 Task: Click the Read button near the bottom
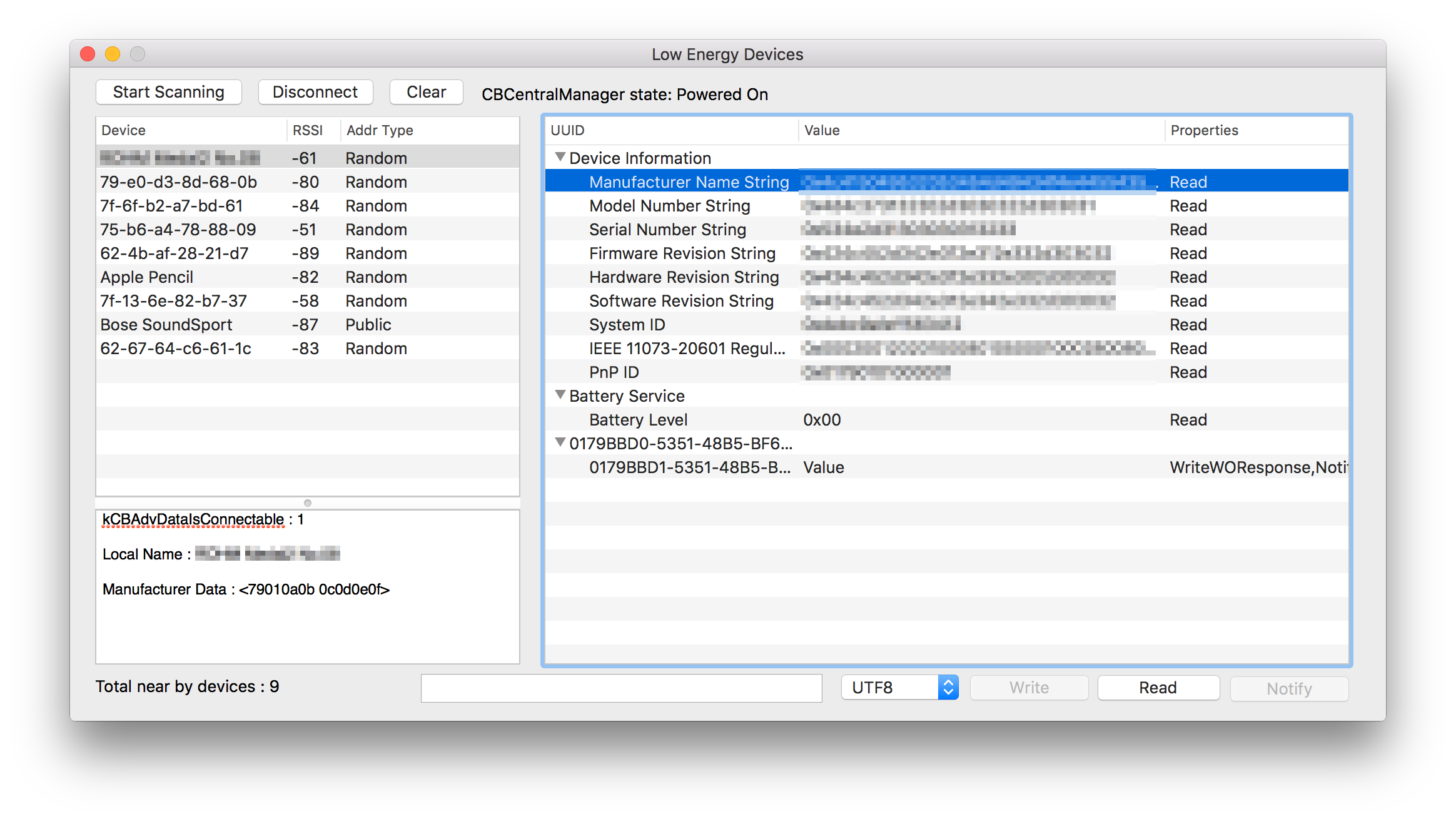1158,687
